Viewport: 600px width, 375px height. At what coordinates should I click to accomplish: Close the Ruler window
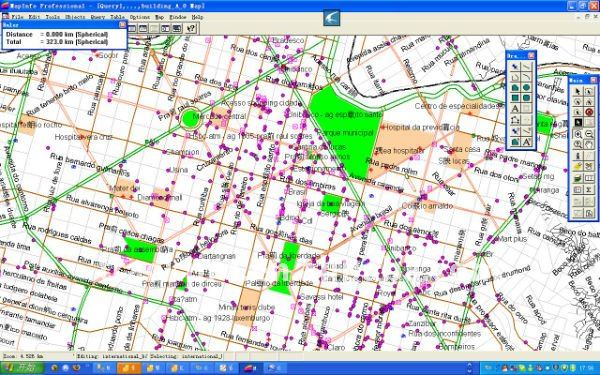(x=122, y=24)
